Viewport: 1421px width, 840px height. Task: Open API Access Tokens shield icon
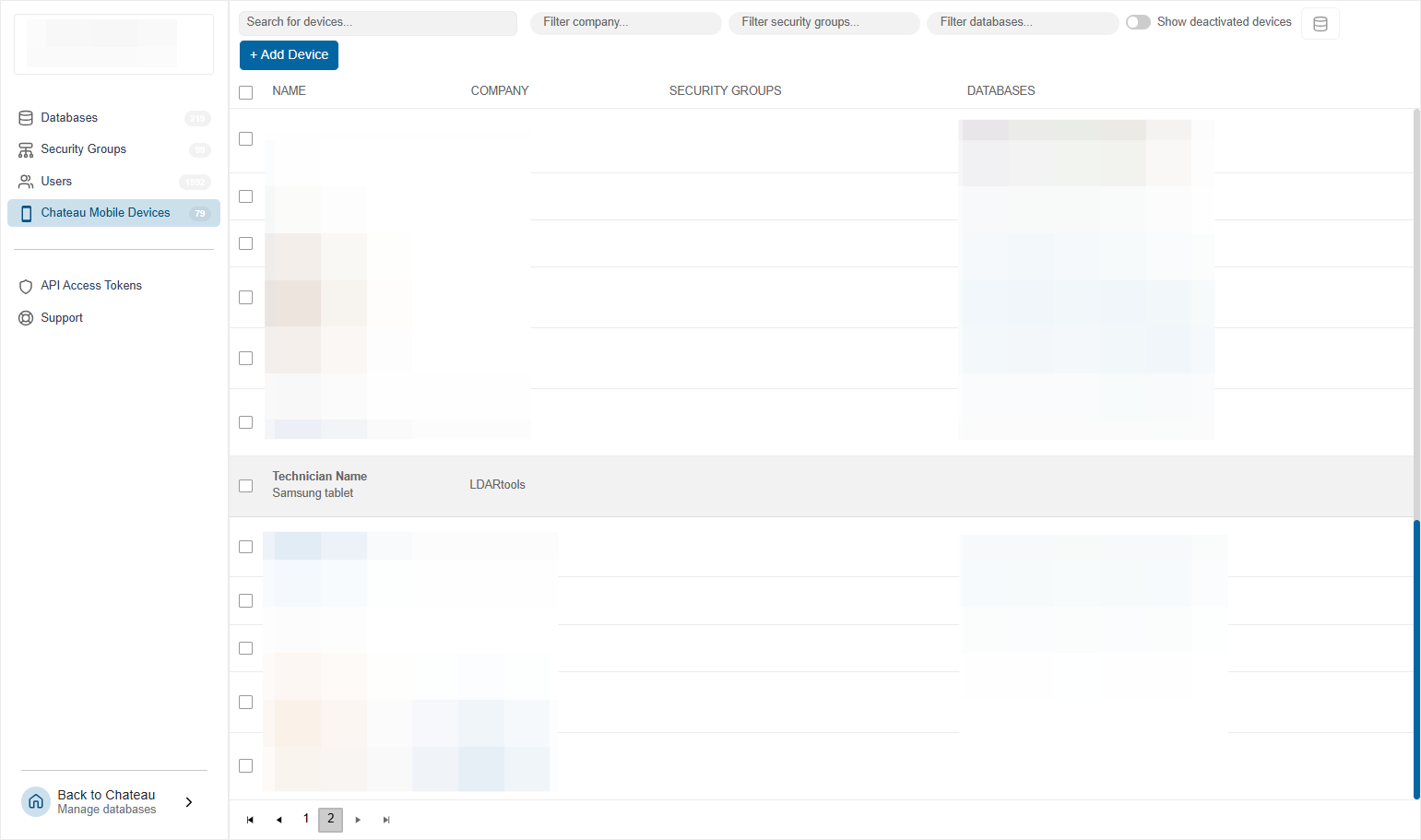[x=26, y=286]
